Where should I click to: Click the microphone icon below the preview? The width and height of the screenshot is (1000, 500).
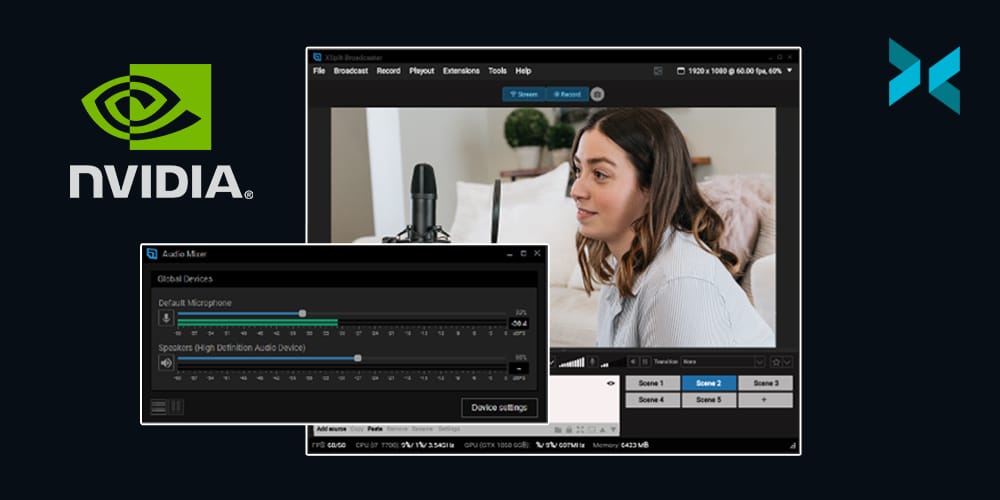click(593, 361)
